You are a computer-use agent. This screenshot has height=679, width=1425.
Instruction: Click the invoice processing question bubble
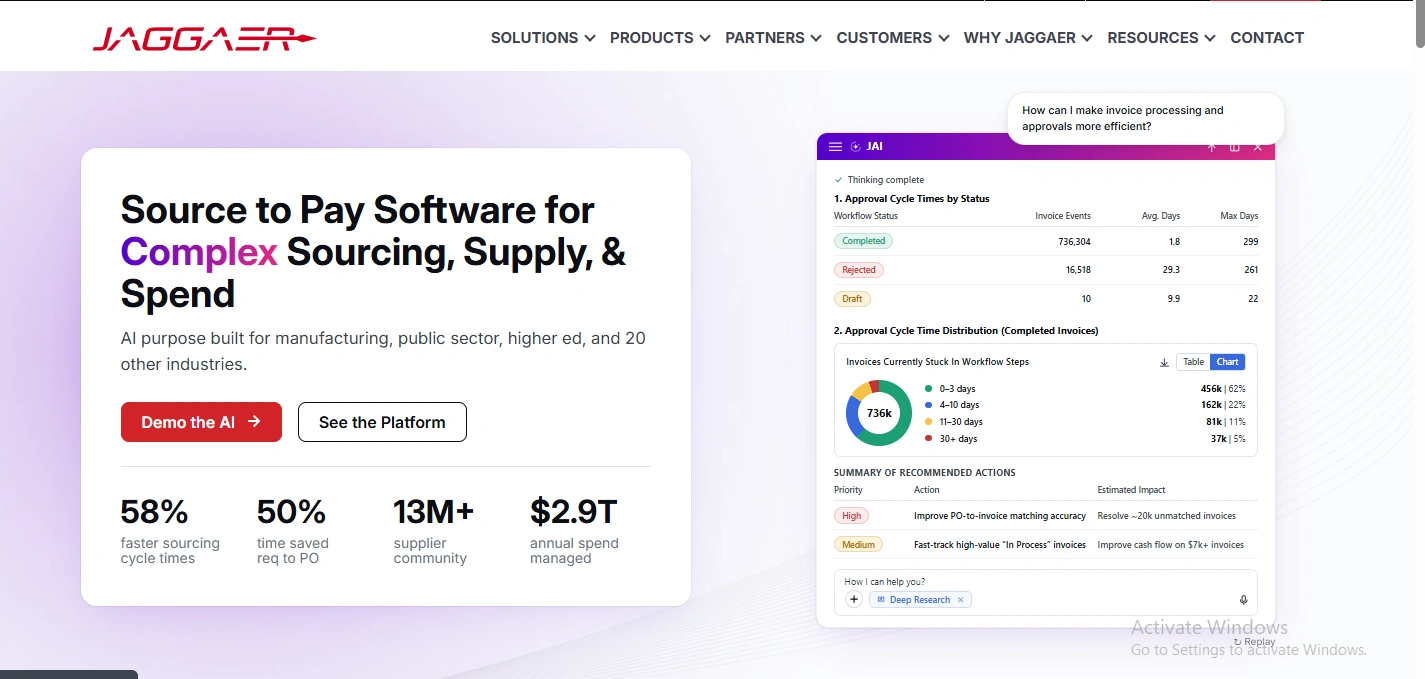1146,119
